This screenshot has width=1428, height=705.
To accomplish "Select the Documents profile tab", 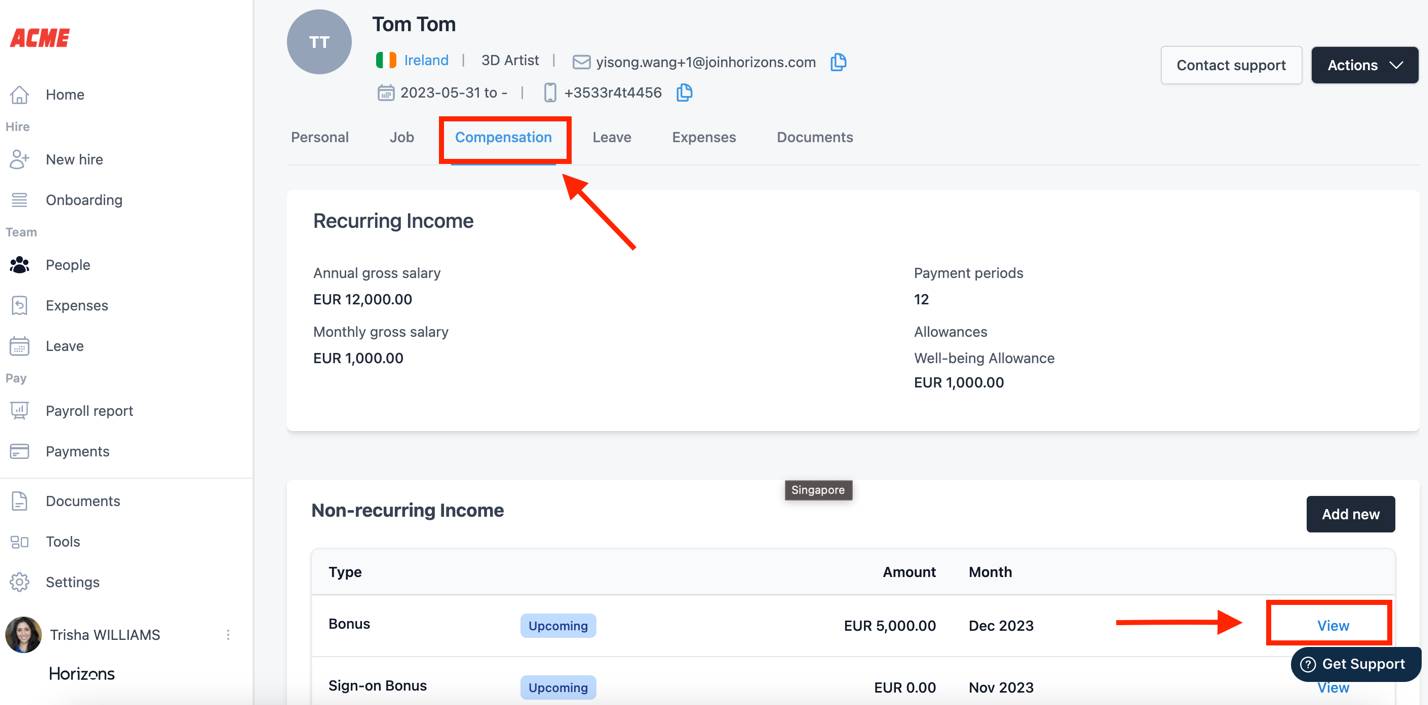I will pos(814,138).
